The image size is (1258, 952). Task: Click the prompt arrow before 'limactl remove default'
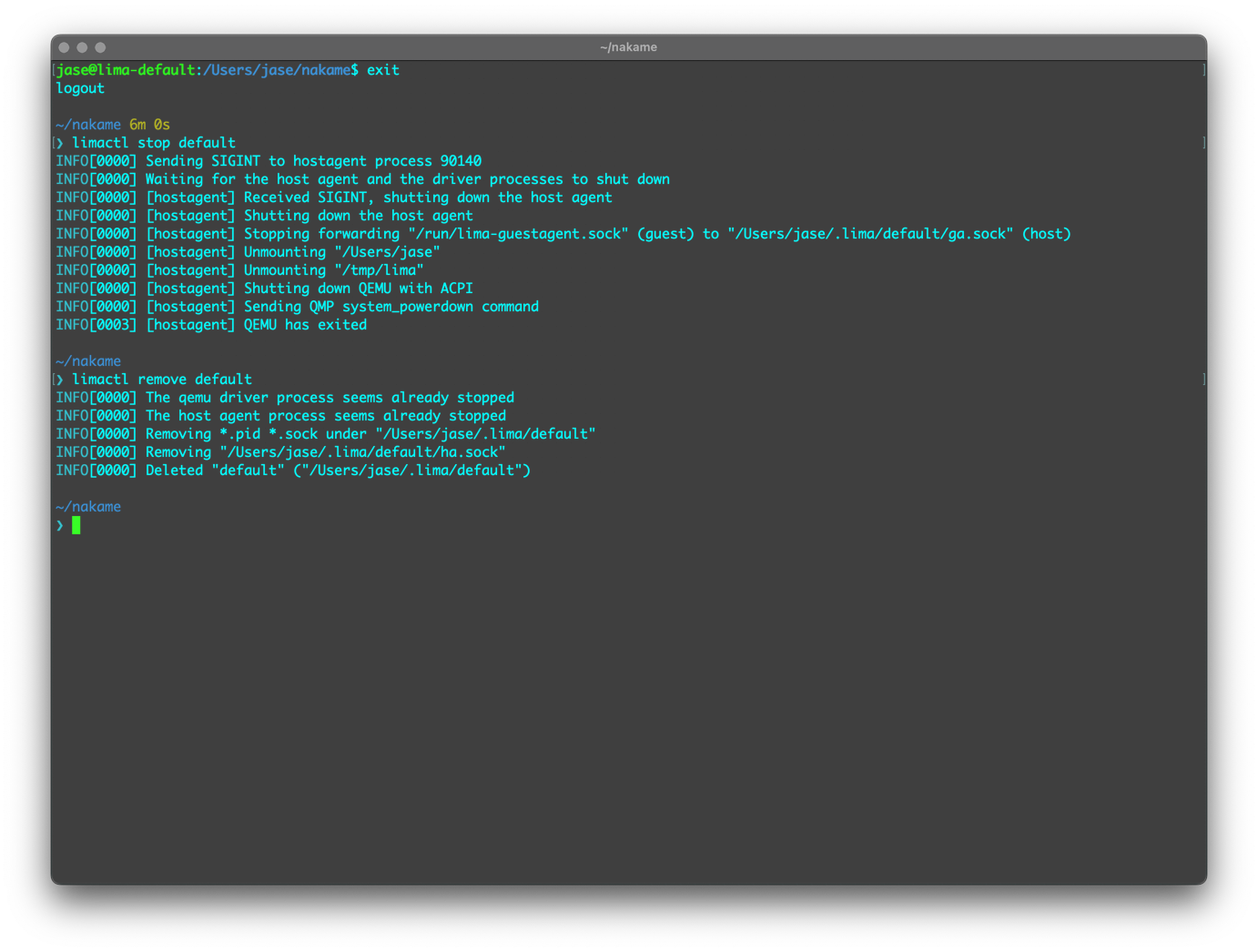click(60, 380)
